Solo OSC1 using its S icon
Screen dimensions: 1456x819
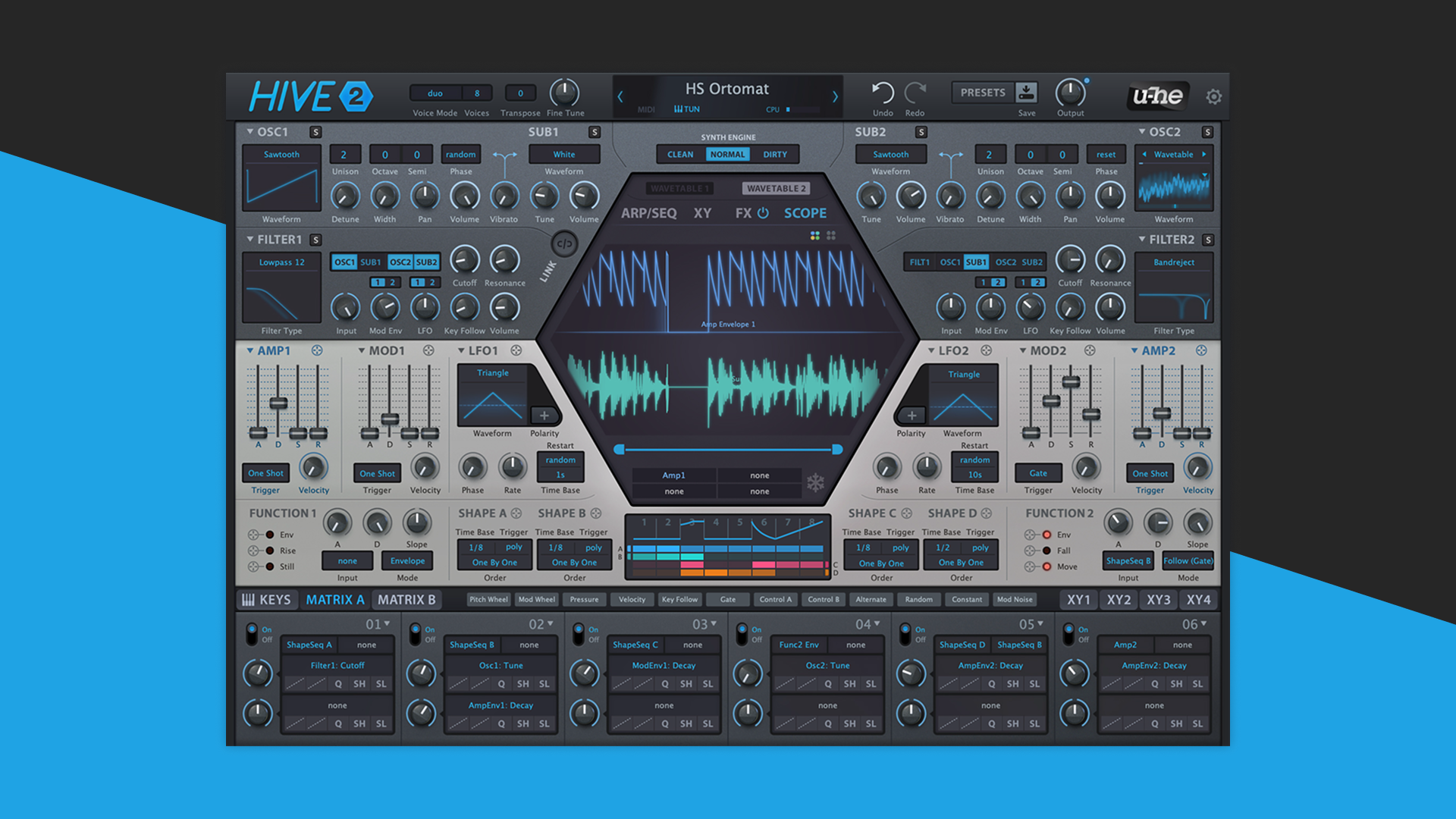pos(316,132)
